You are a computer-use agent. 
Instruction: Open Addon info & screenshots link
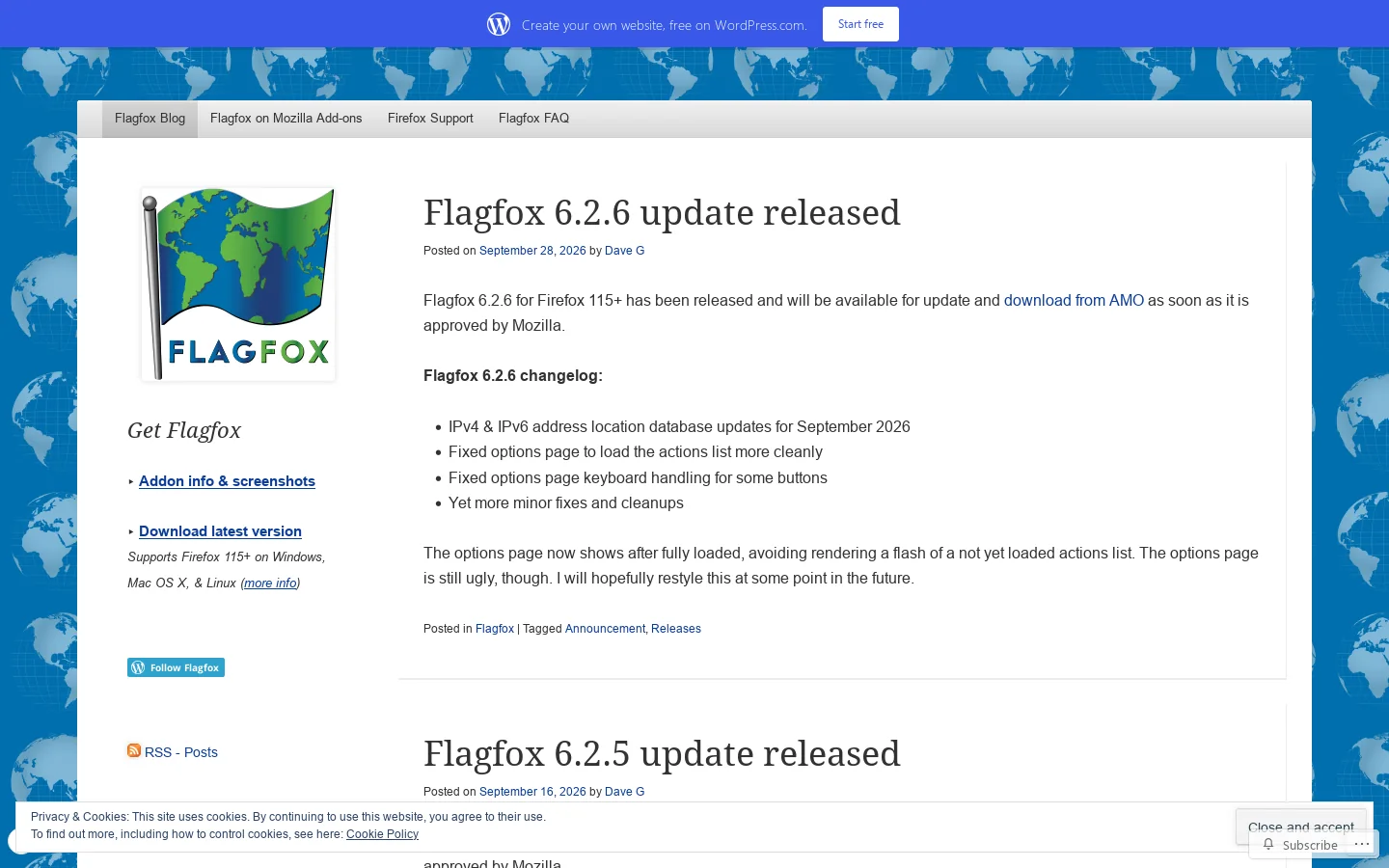coord(227,481)
